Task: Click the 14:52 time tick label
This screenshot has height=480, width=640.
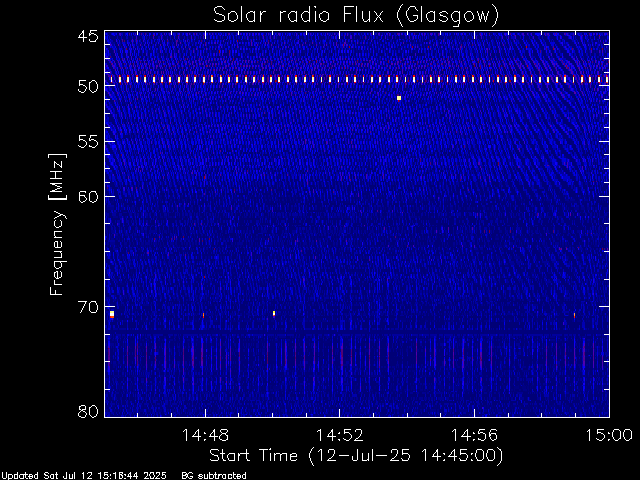Action: point(340,435)
